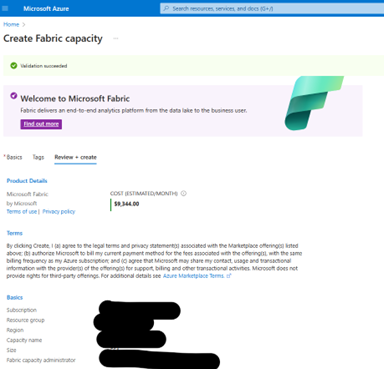Switch to the Basics tab
The width and height of the screenshot is (384, 370).
point(14,157)
